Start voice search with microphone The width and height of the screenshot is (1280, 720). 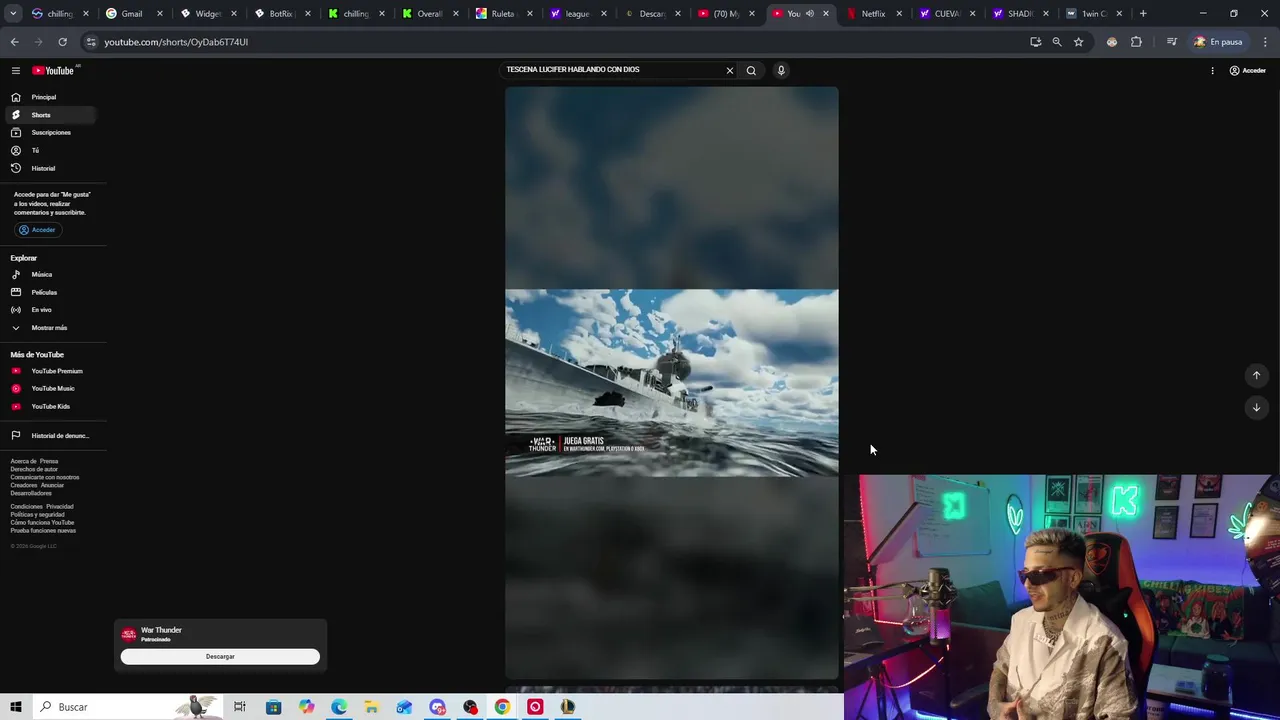click(x=781, y=70)
